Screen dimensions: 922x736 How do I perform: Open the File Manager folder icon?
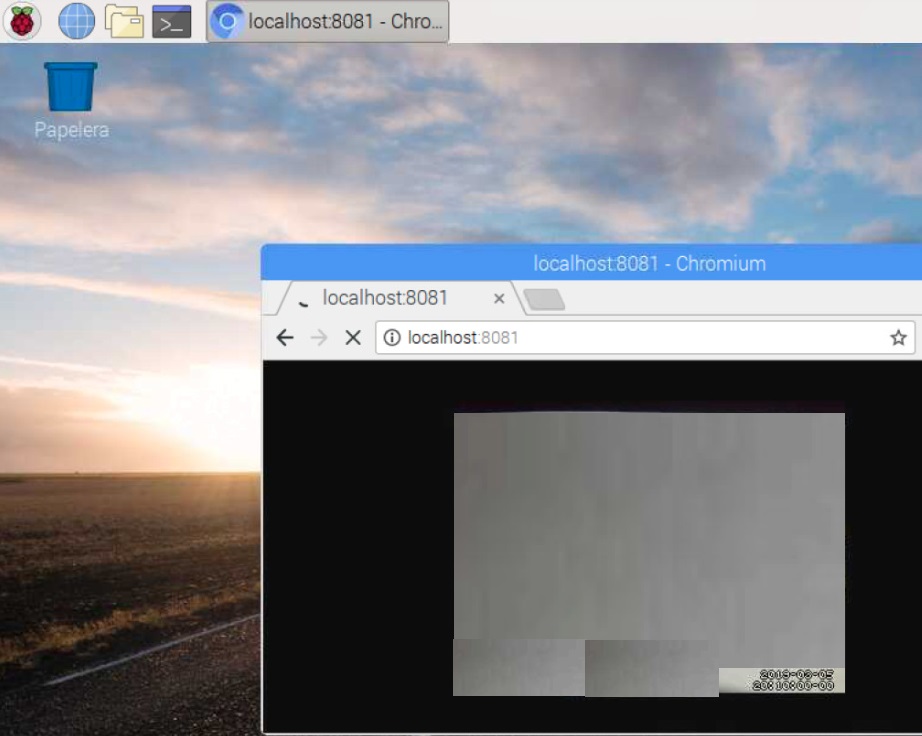click(124, 21)
